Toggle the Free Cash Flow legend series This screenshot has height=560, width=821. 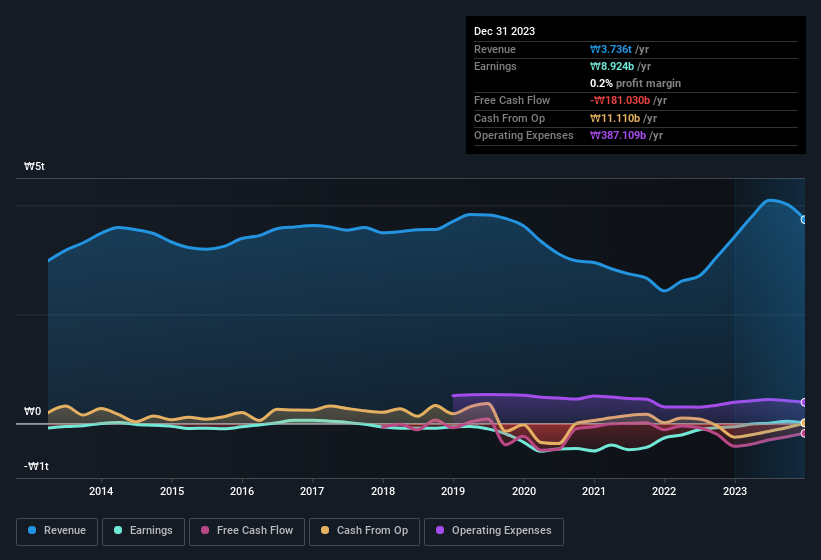247,531
